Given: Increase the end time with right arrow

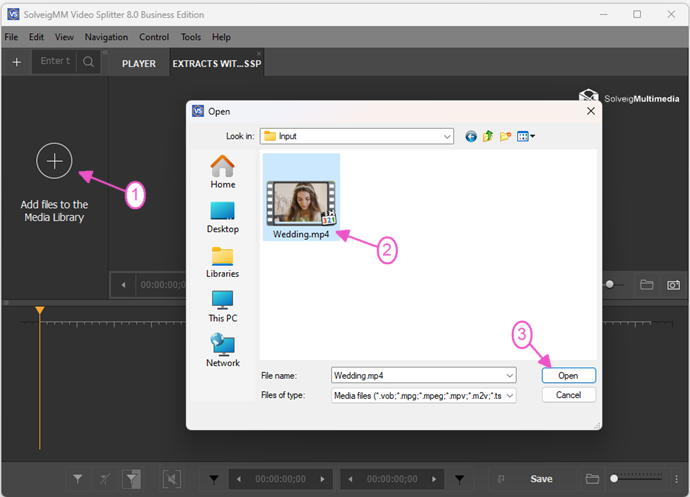Looking at the screenshot, I should point(434,479).
